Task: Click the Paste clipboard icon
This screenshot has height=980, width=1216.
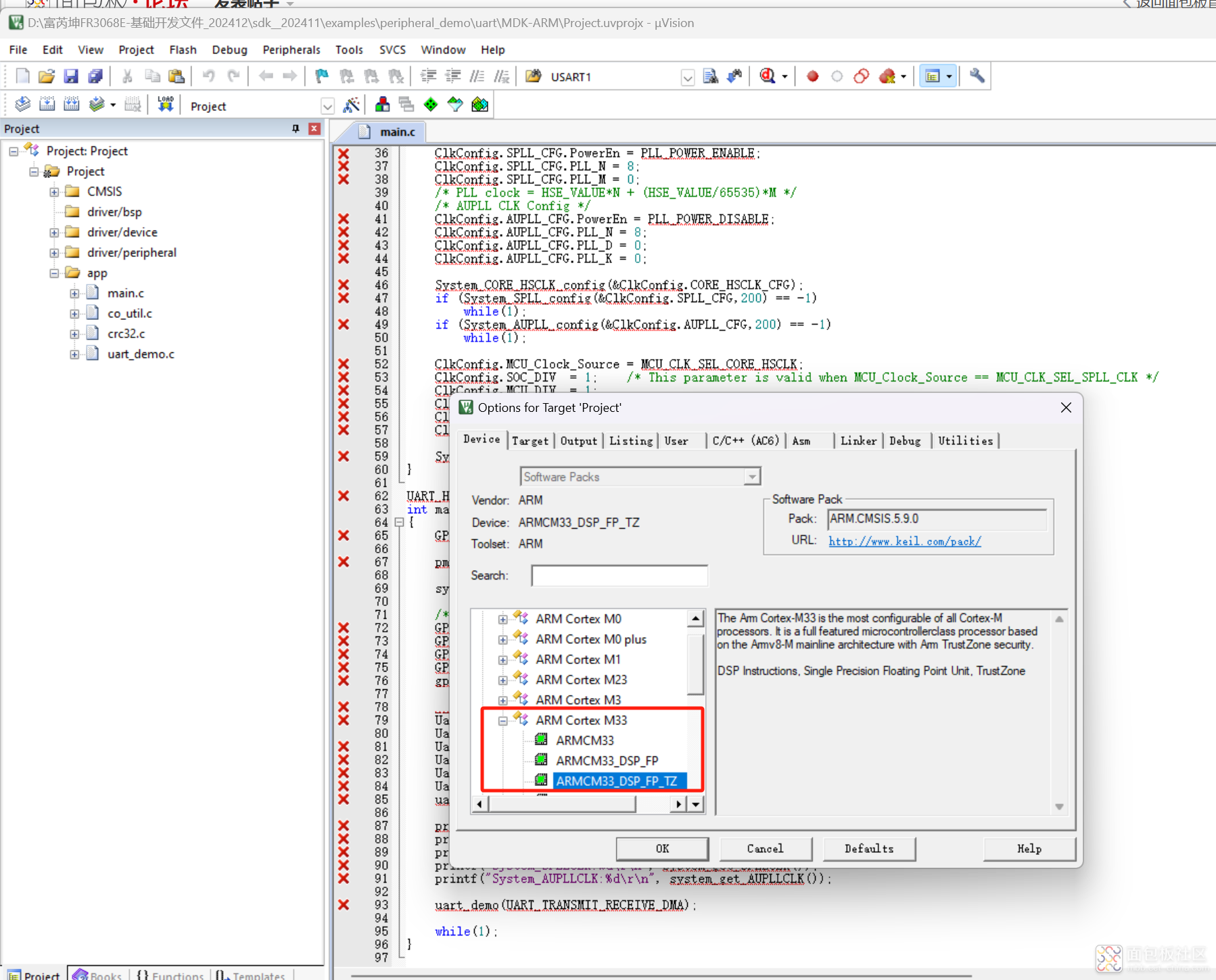Action: click(x=177, y=76)
